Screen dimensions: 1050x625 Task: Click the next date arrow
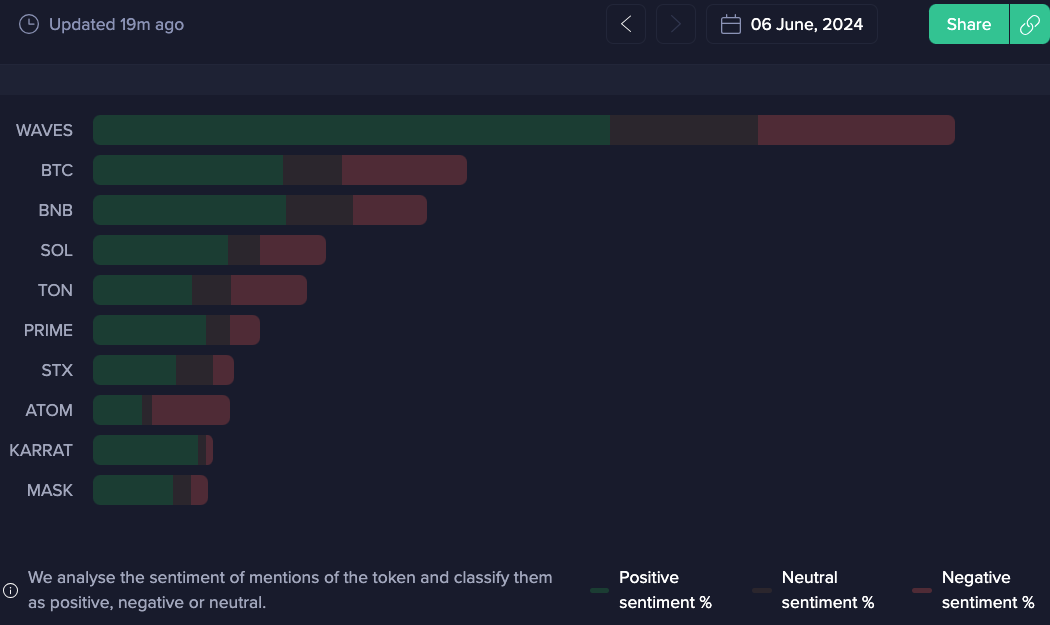pyautogui.click(x=676, y=24)
